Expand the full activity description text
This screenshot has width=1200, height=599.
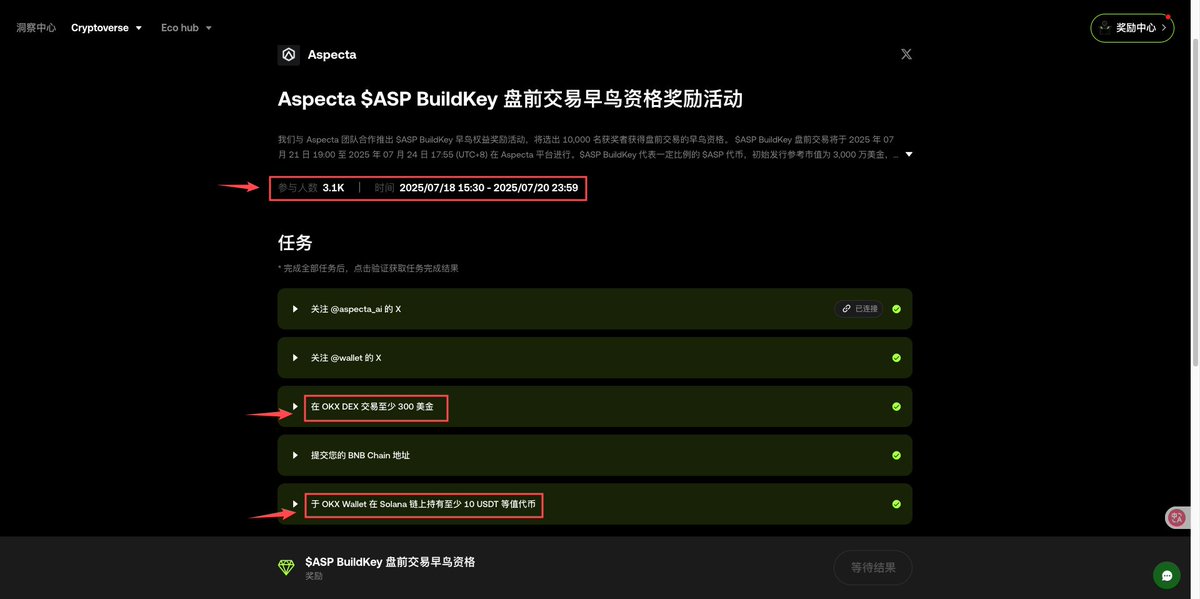pos(909,154)
